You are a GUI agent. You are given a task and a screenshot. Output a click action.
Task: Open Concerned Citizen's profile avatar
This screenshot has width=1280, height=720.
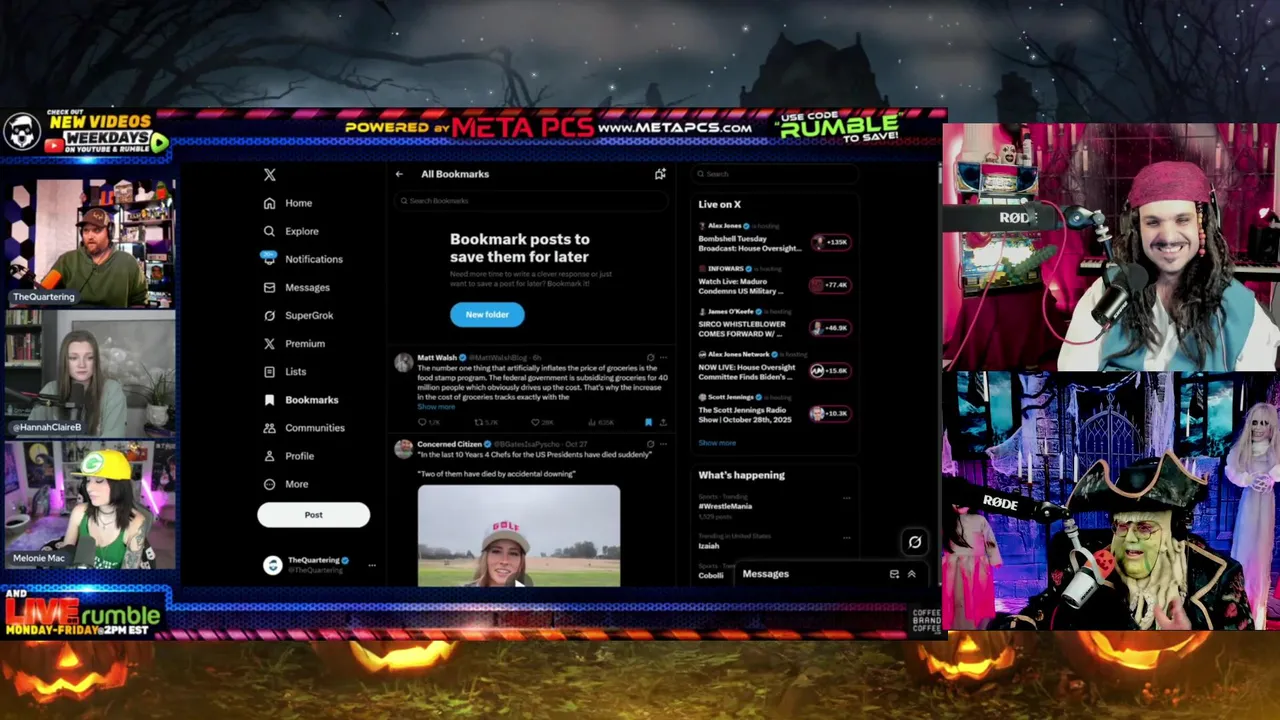pyautogui.click(x=403, y=450)
